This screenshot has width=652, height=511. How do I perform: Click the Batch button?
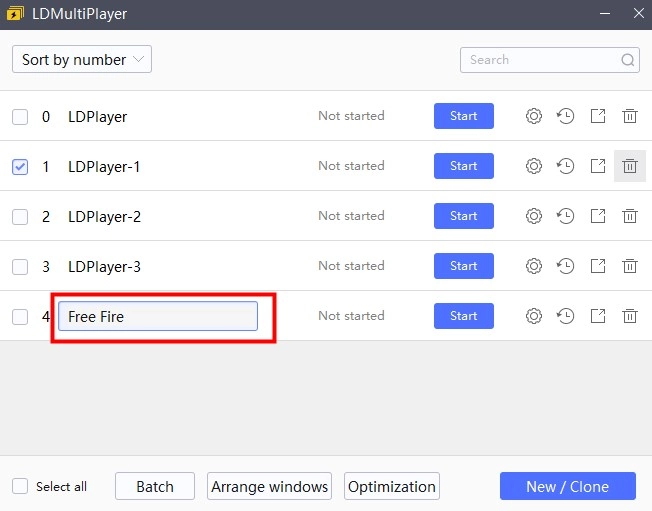tap(155, 486)
